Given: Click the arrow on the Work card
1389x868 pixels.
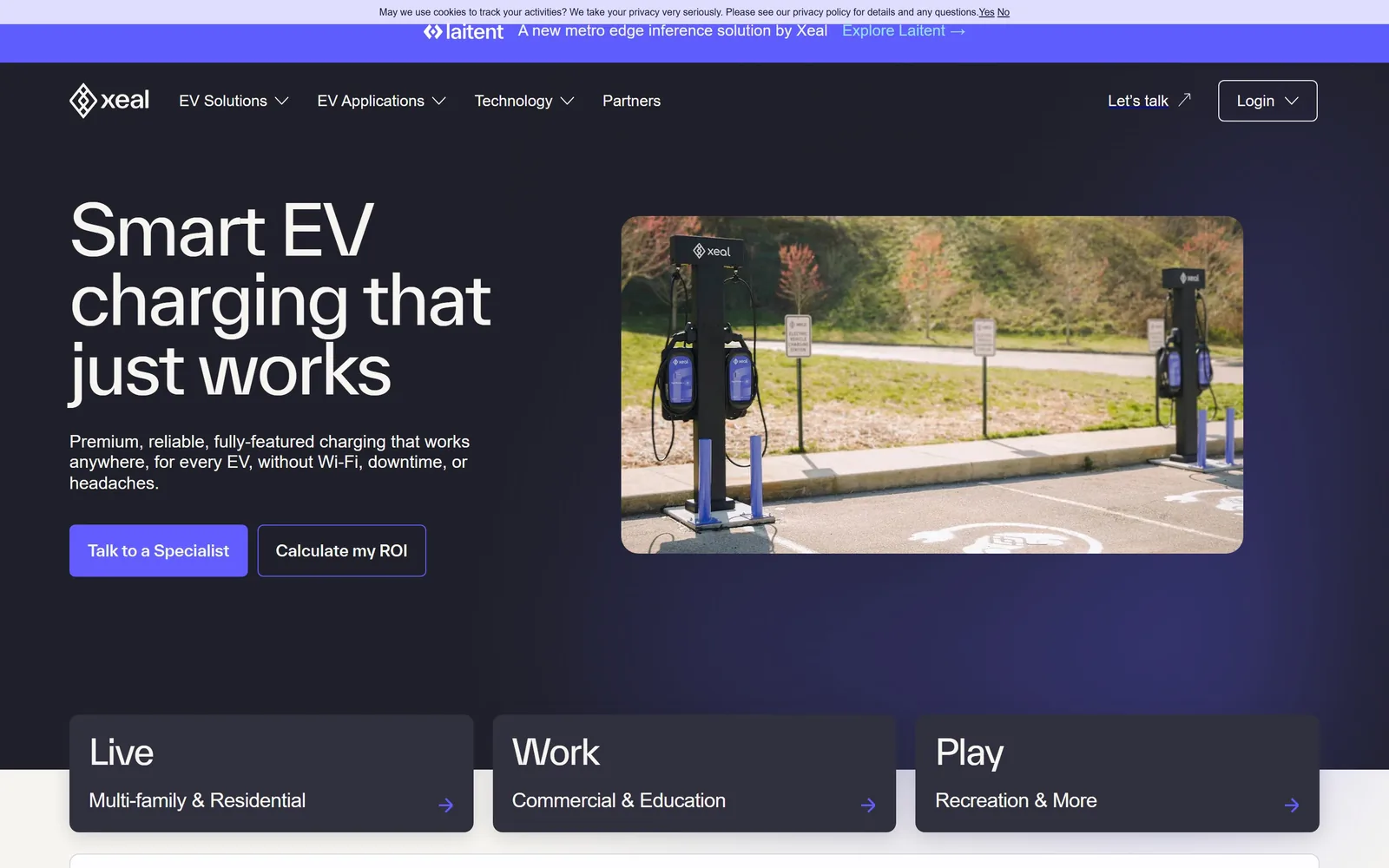Looking at the screenshot, I should [868, 806].
